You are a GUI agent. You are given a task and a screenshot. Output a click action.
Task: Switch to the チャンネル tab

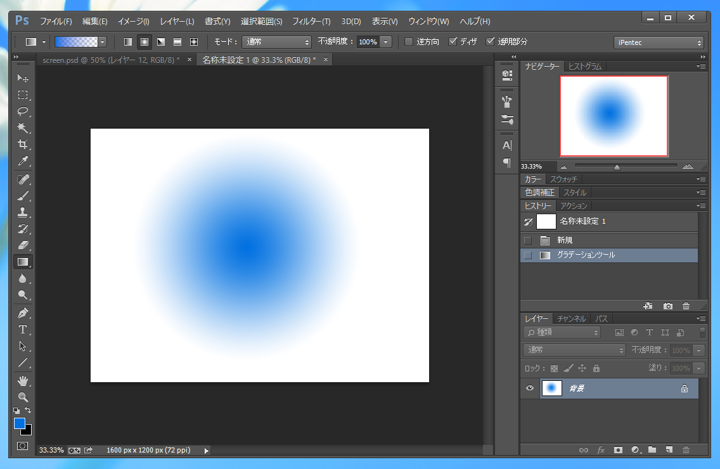point(571,318)
